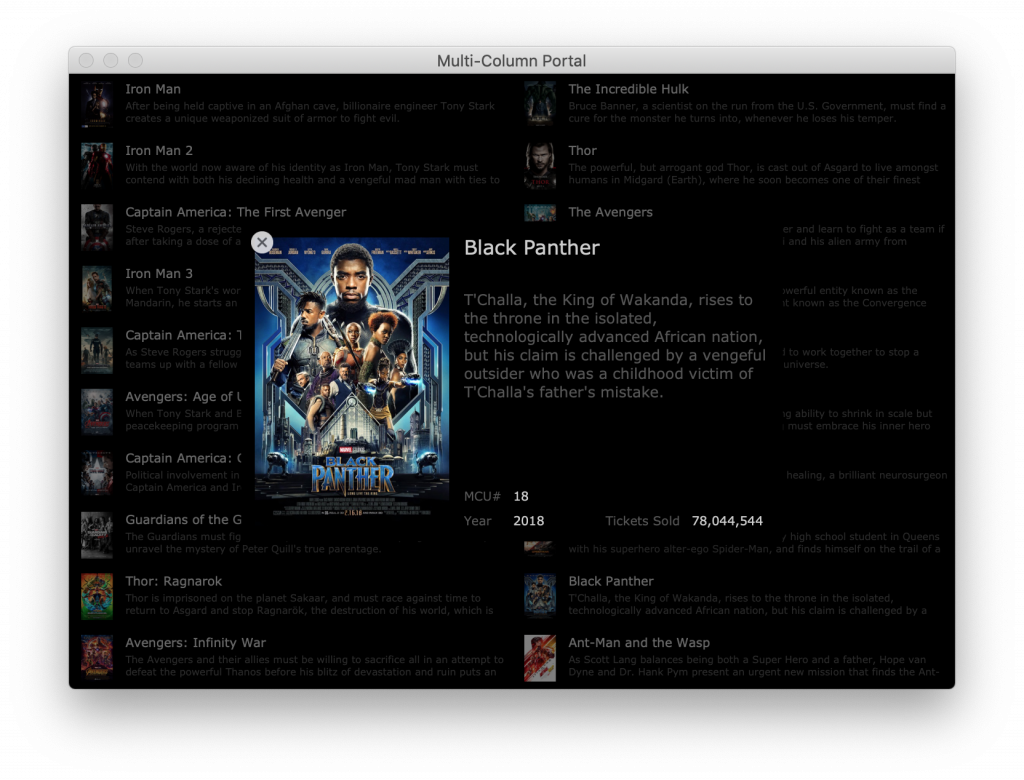This screenshot has height=780, width=1024.
Task: Close the Black Panther detail popover
Action: coord(262,242)
